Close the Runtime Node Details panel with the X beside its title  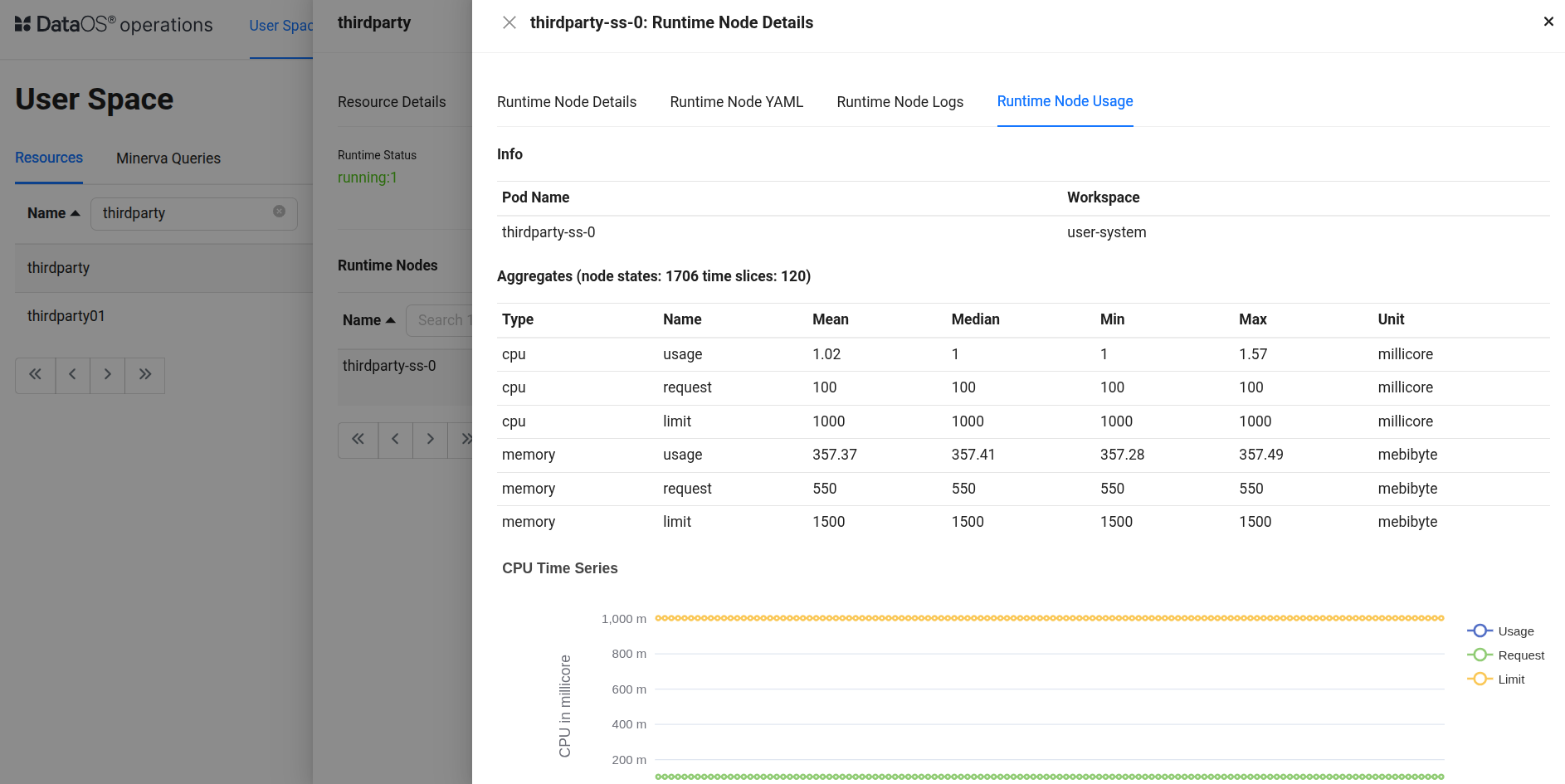[x=509, y=22]
